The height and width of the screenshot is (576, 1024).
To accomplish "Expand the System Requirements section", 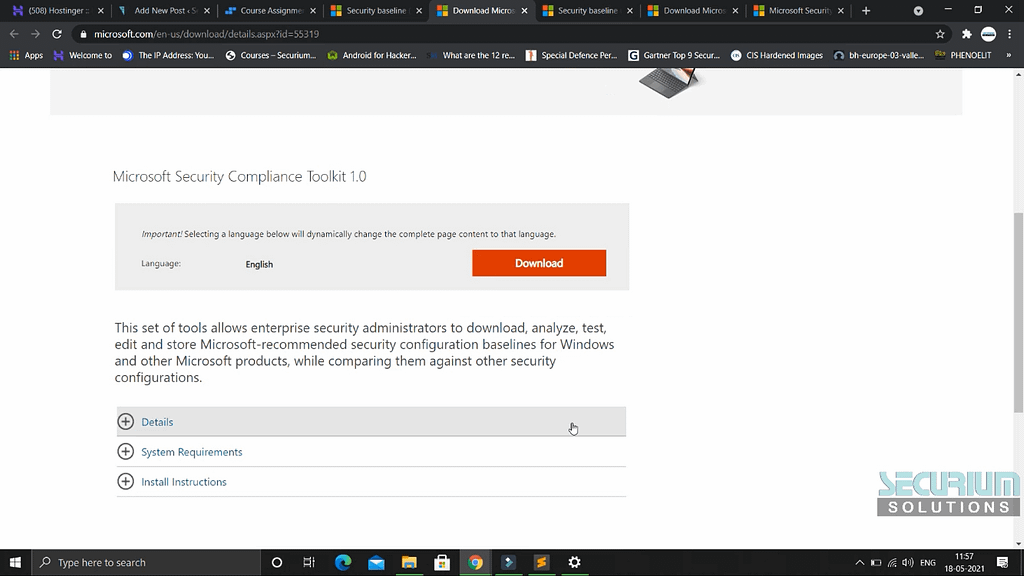I will coord(371,452).
